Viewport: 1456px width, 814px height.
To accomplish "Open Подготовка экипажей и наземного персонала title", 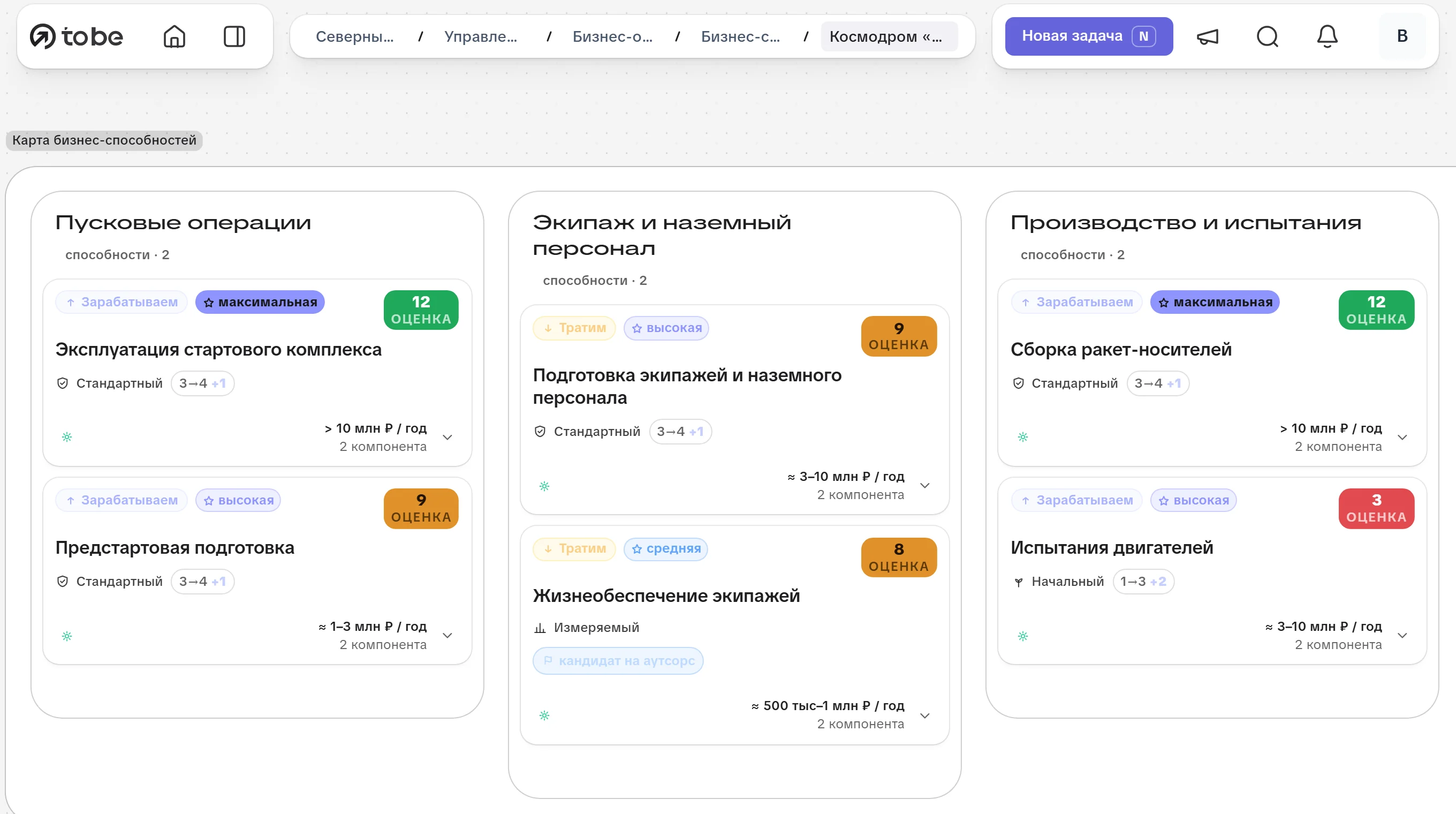I will (x=687, y=386).
